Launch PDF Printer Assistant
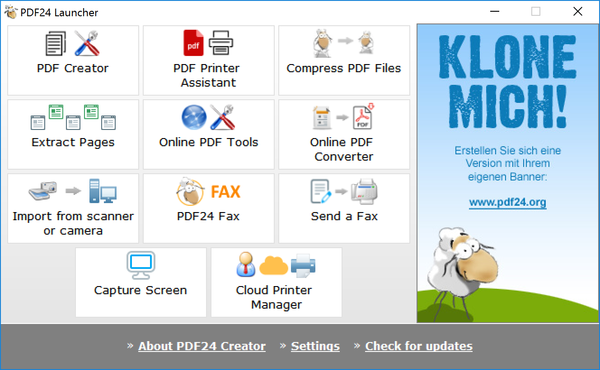 (209, 60)
